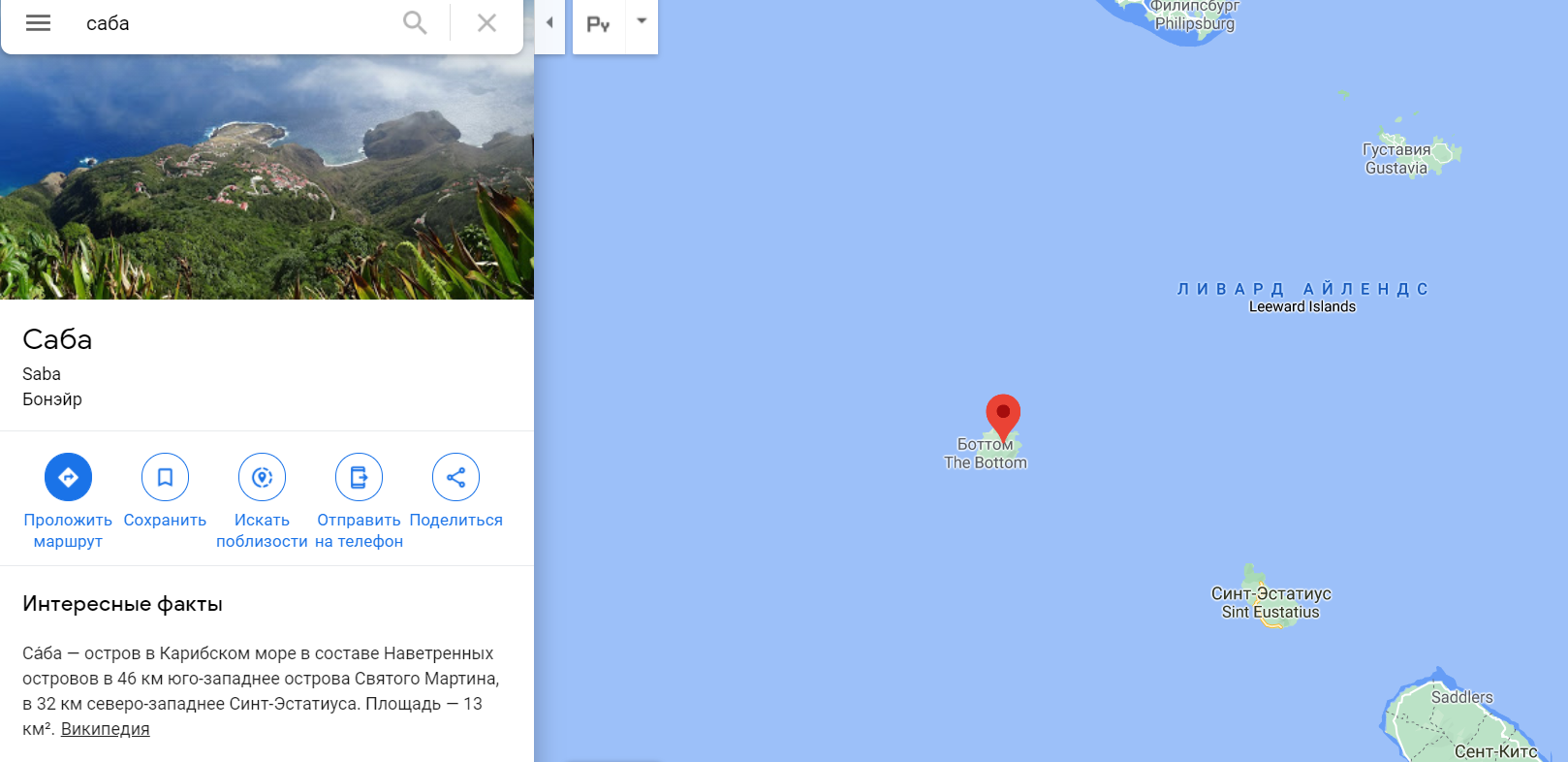Save Saba with the bookmark icon

pos(165,477)
